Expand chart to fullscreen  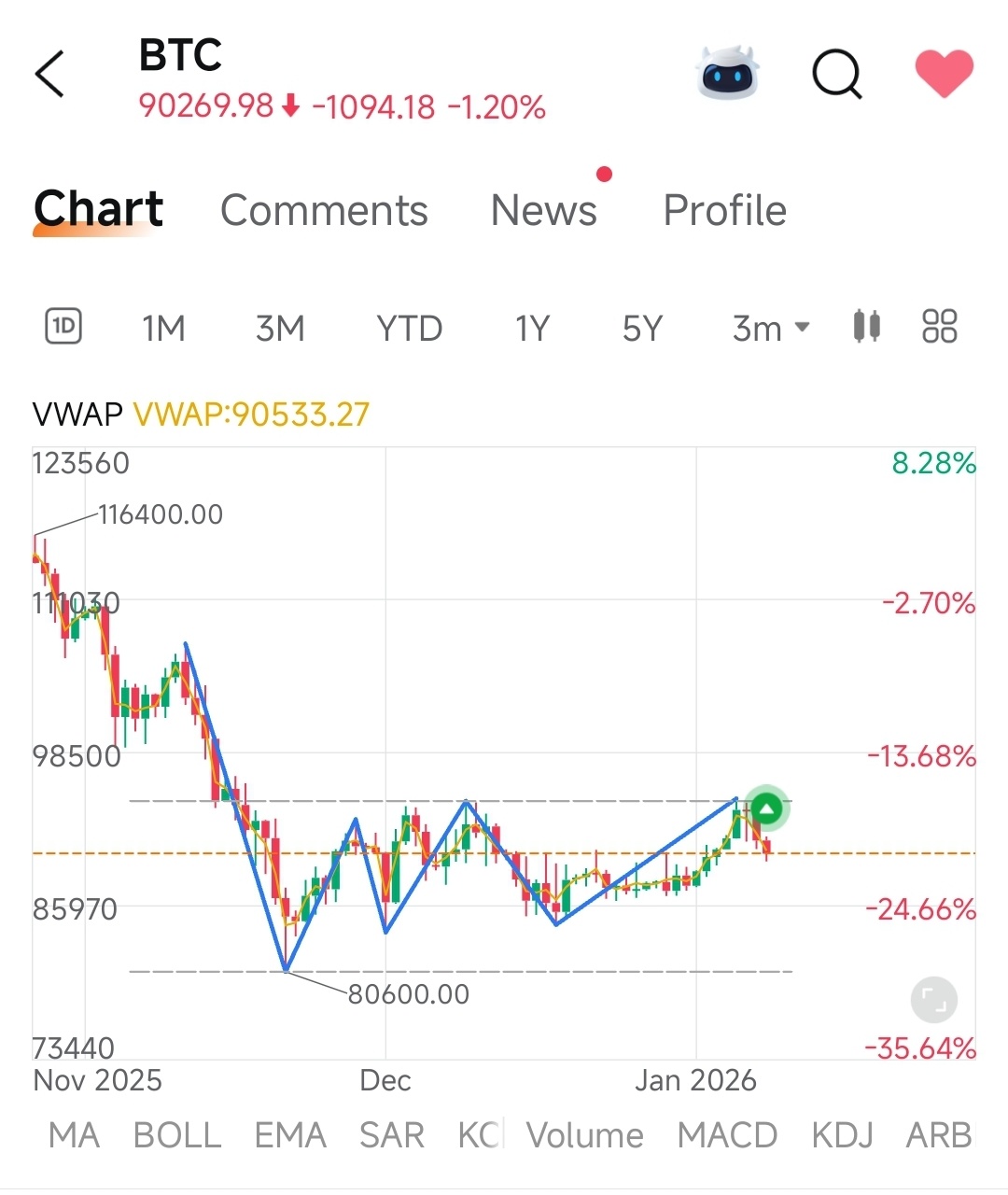(x=933, y=1001)
